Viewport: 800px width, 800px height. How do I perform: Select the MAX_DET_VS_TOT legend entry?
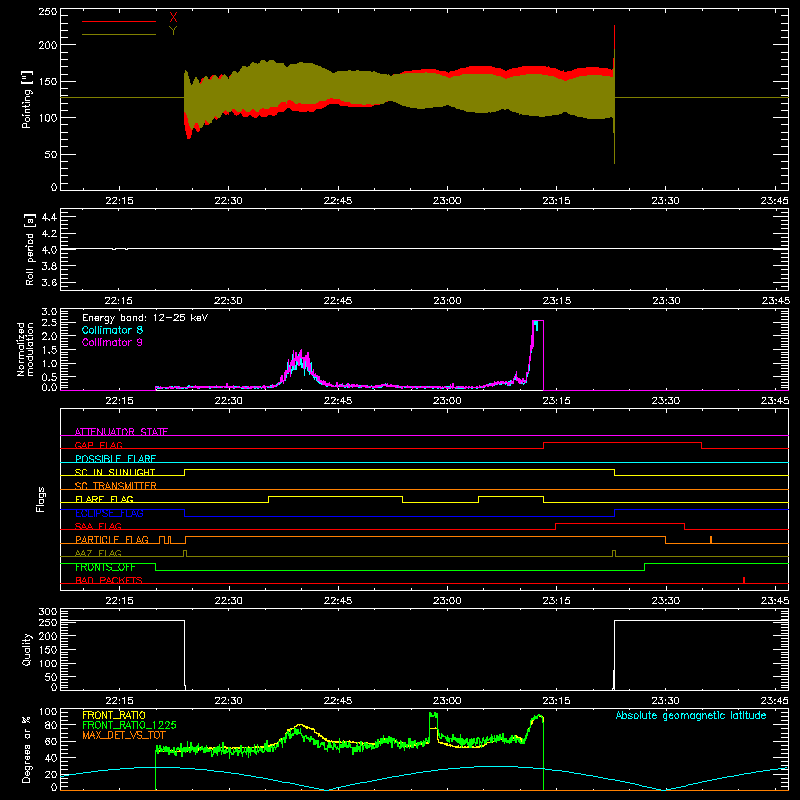(x=124, y=735)
